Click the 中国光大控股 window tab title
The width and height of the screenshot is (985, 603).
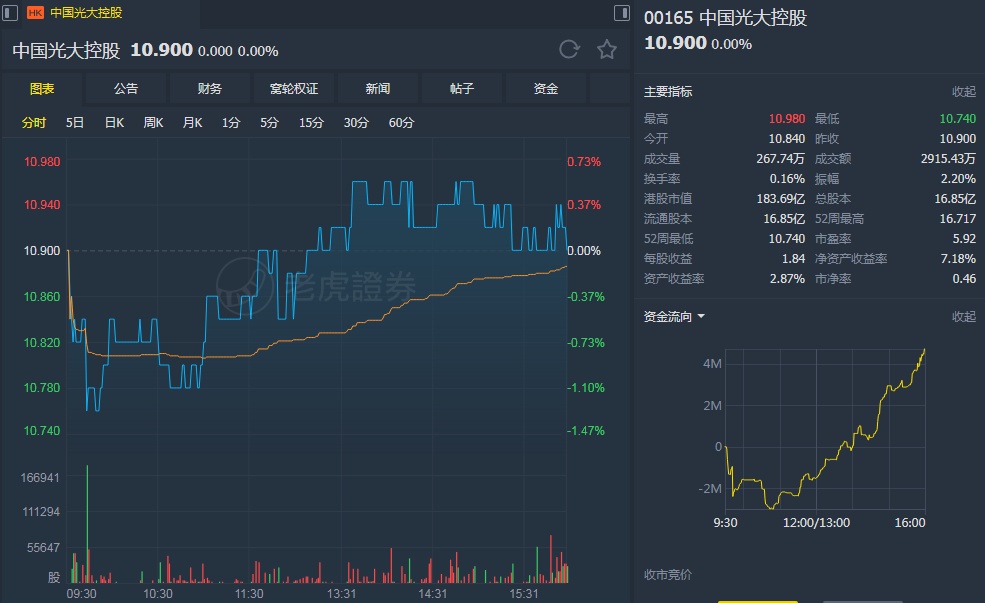pos(86,13)
